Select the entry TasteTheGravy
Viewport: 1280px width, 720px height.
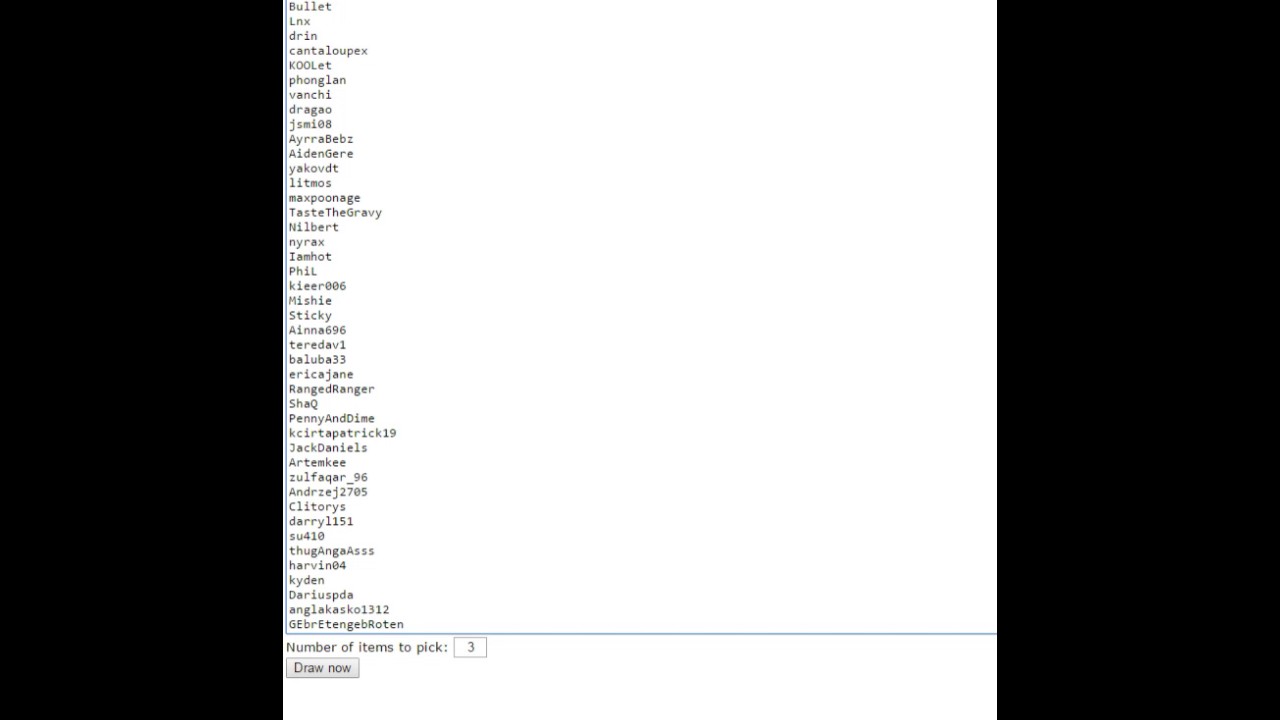point(335,212)
